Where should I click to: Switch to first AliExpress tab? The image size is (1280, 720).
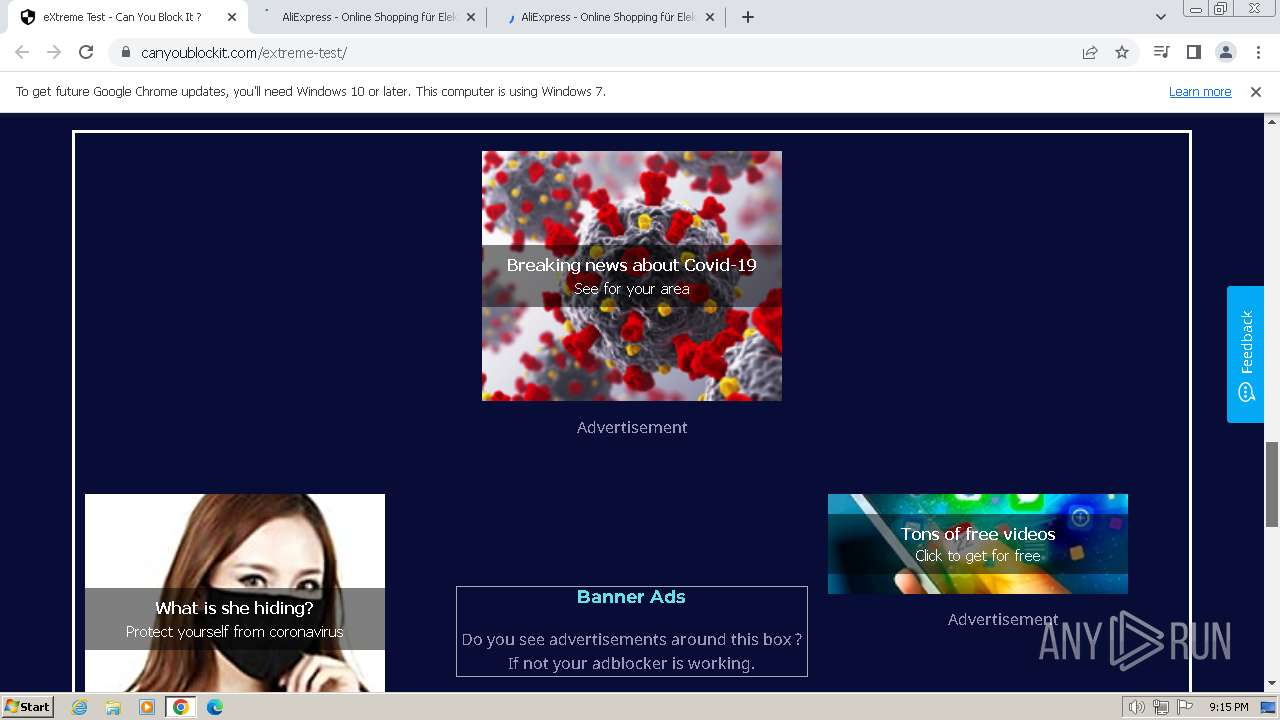pos(368,17)
